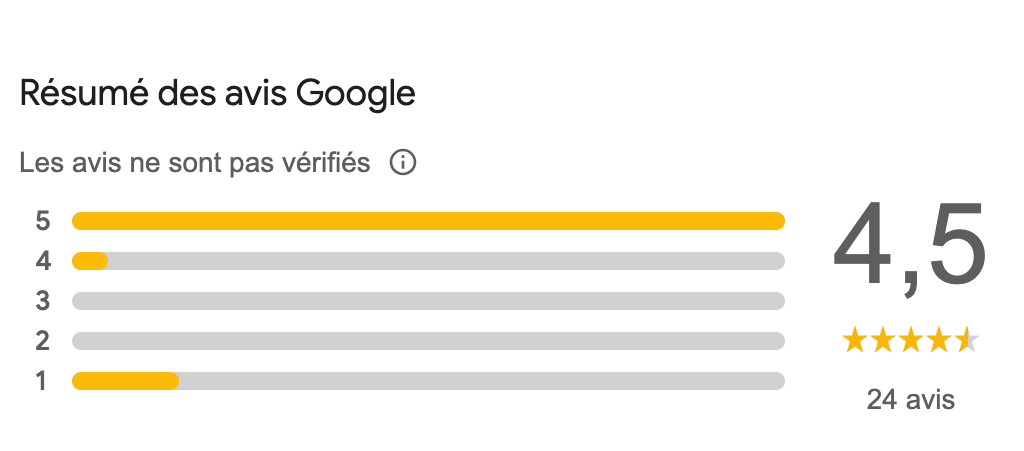Click the '24 avis' review count
Screen dimensions: 1024x451
point(911,399)
